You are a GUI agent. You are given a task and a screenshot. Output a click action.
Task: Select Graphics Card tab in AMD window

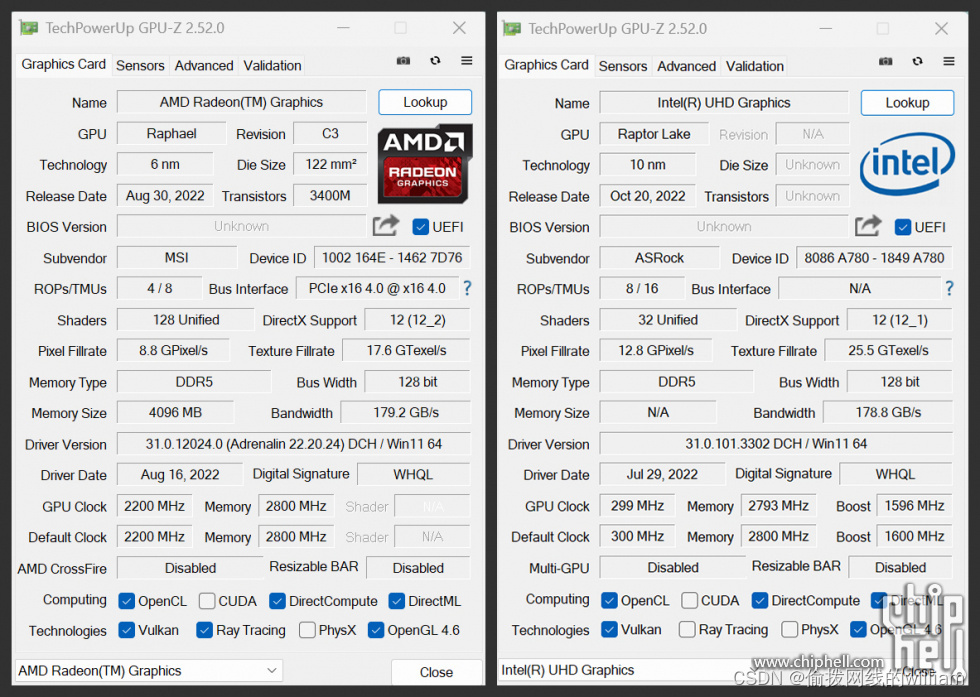click(63, 64)
